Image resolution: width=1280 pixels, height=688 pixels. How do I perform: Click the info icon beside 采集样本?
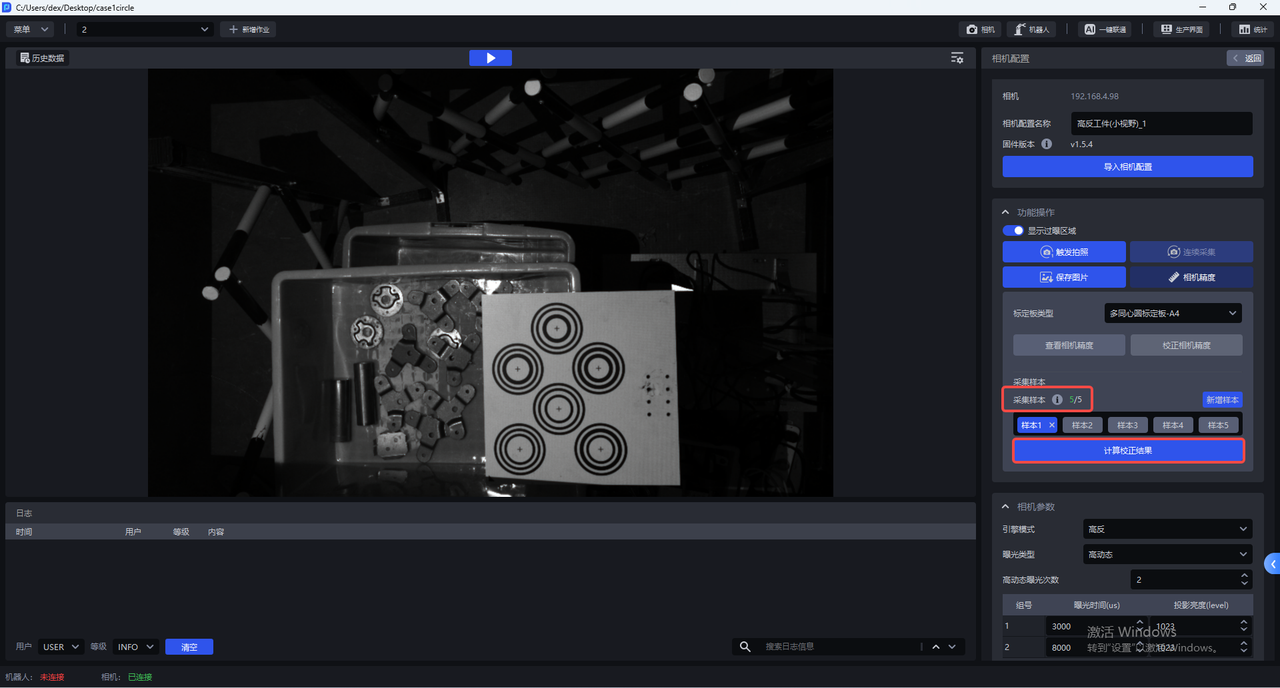[1057, 400]
